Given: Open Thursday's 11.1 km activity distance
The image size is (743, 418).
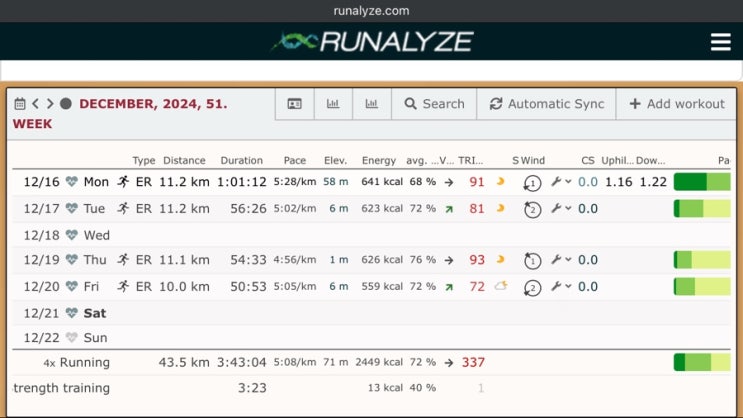Looking at the screenshot, I should [184, 260].
